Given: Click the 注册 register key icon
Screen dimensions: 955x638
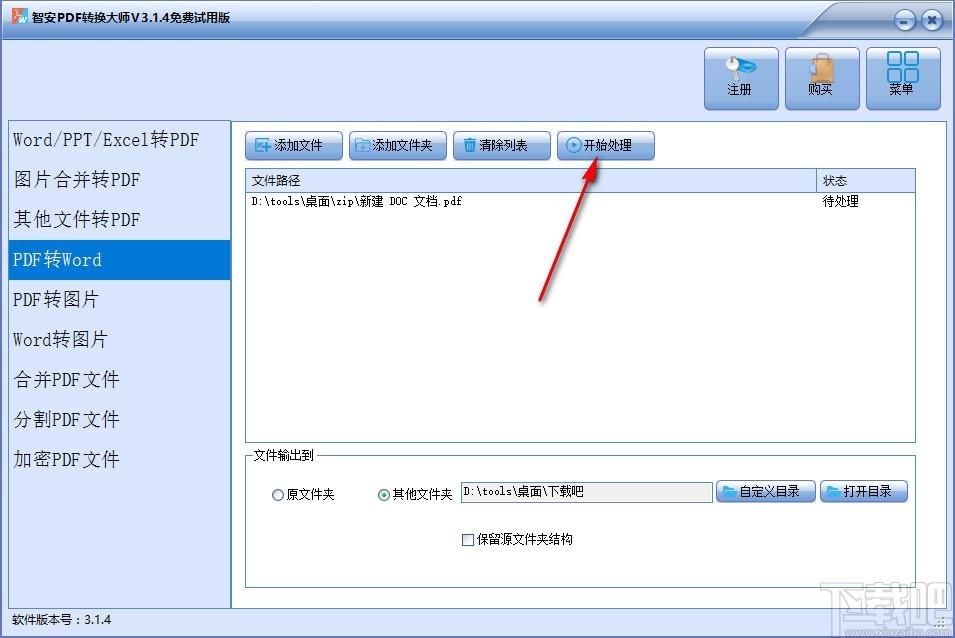Looking at the screenshot, I should [x=741, y=79].
